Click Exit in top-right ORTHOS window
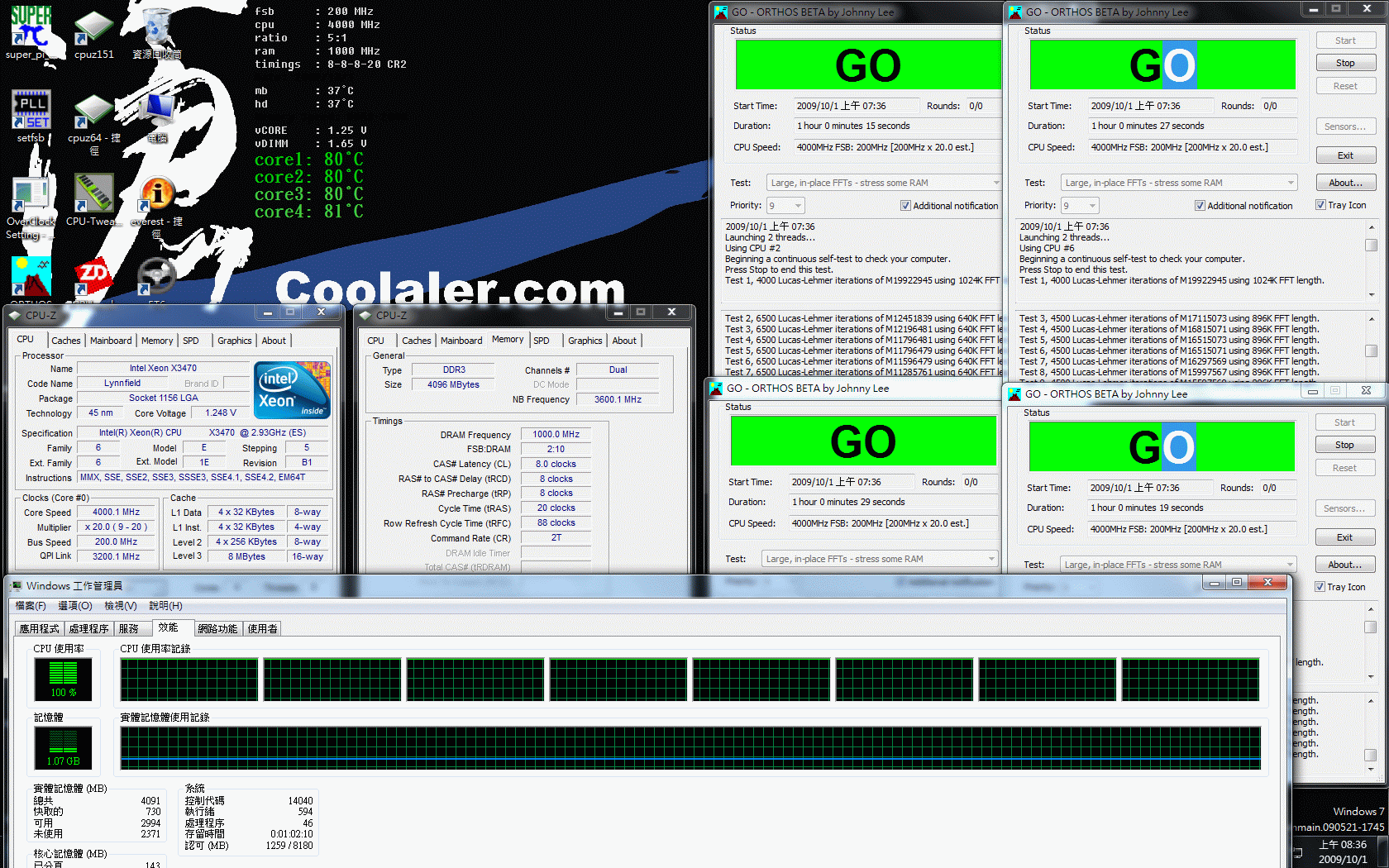Screen dimensions: 1389x868 (1345, 155)
